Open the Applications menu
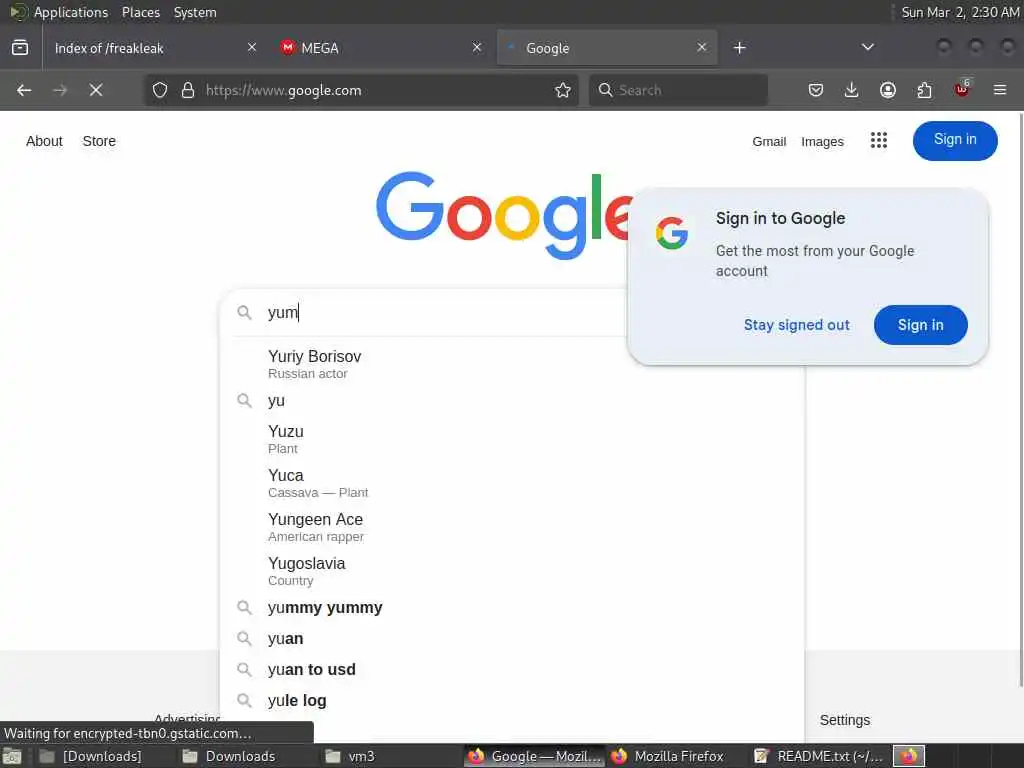 (71, 12)
